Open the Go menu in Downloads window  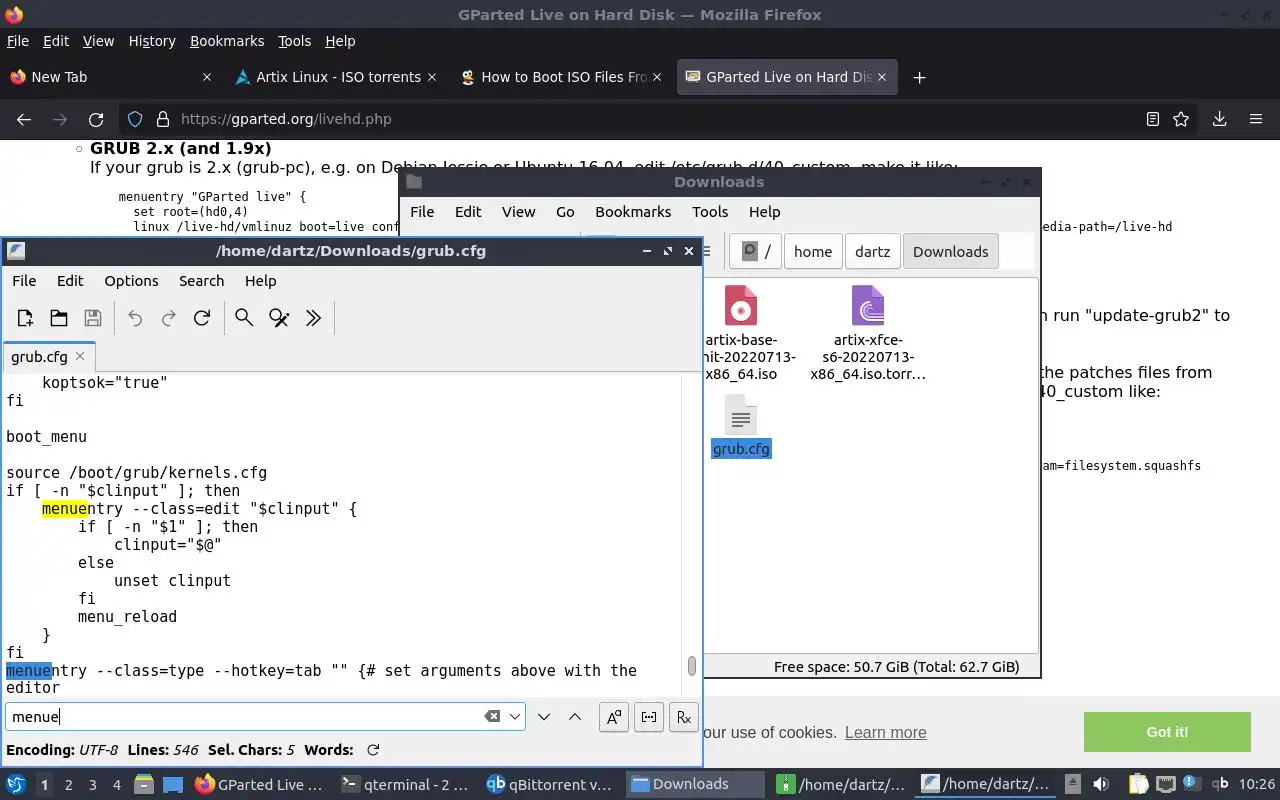coord(565,212)
